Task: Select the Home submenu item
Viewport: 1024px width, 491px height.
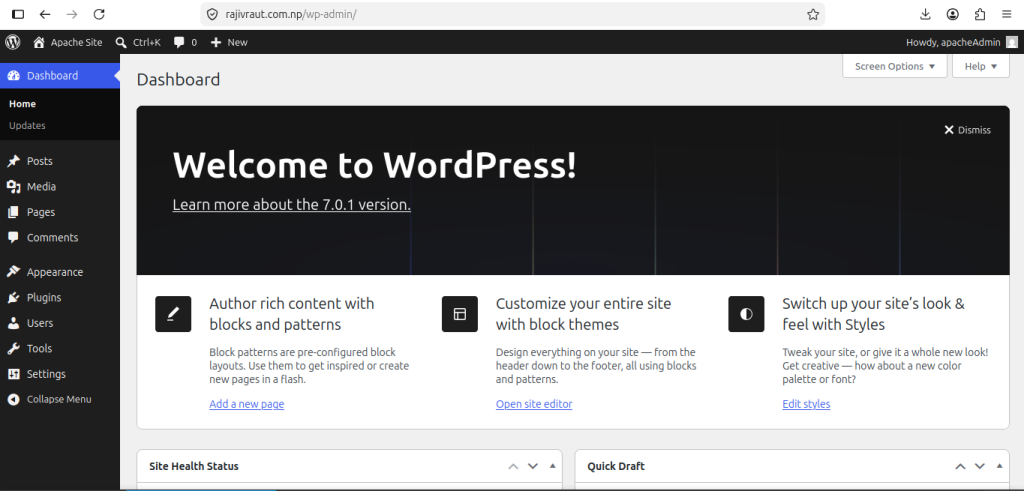Action: (x=22, y=104)
